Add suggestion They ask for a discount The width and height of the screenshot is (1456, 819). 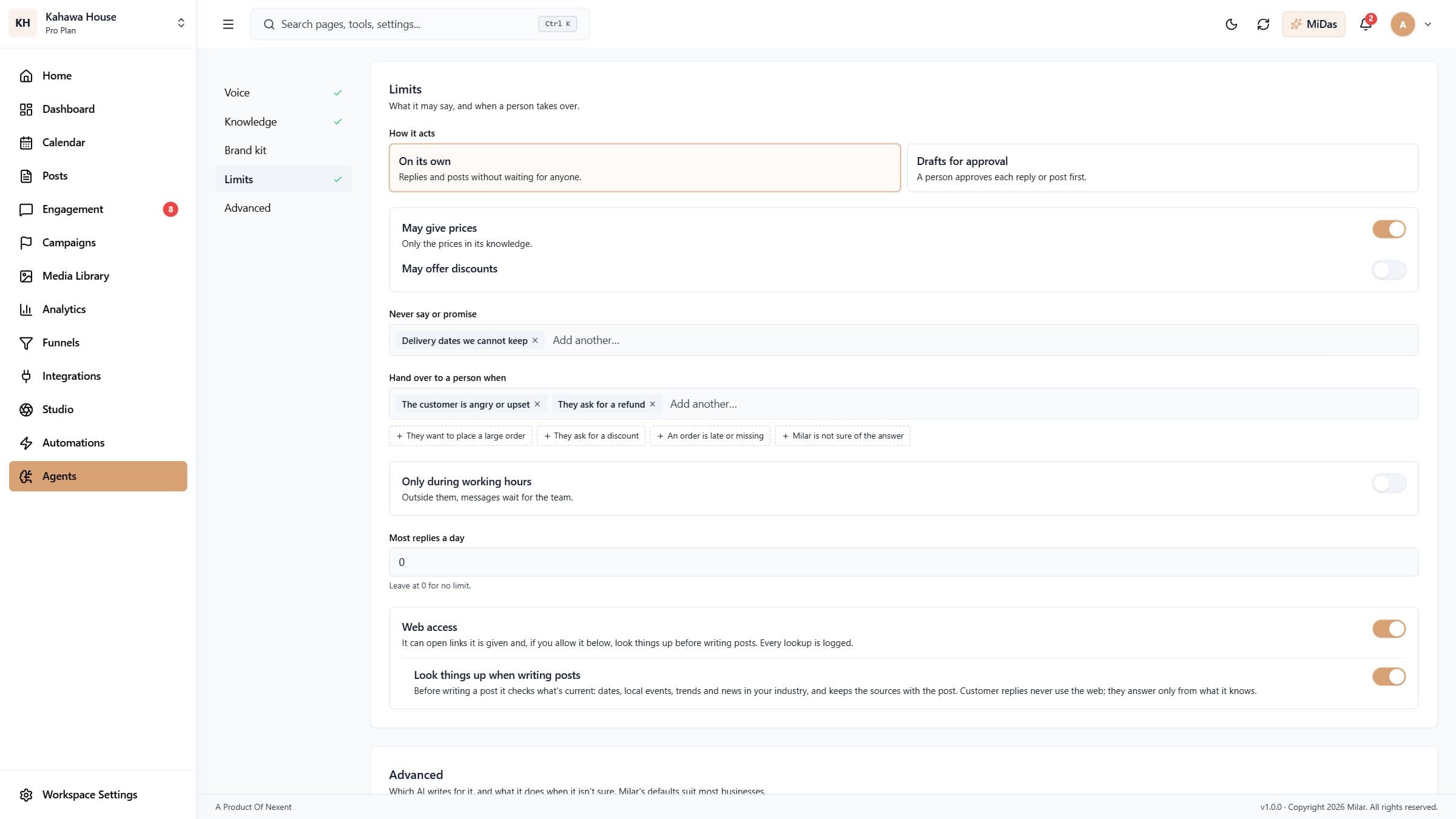(x=591, y=436)
